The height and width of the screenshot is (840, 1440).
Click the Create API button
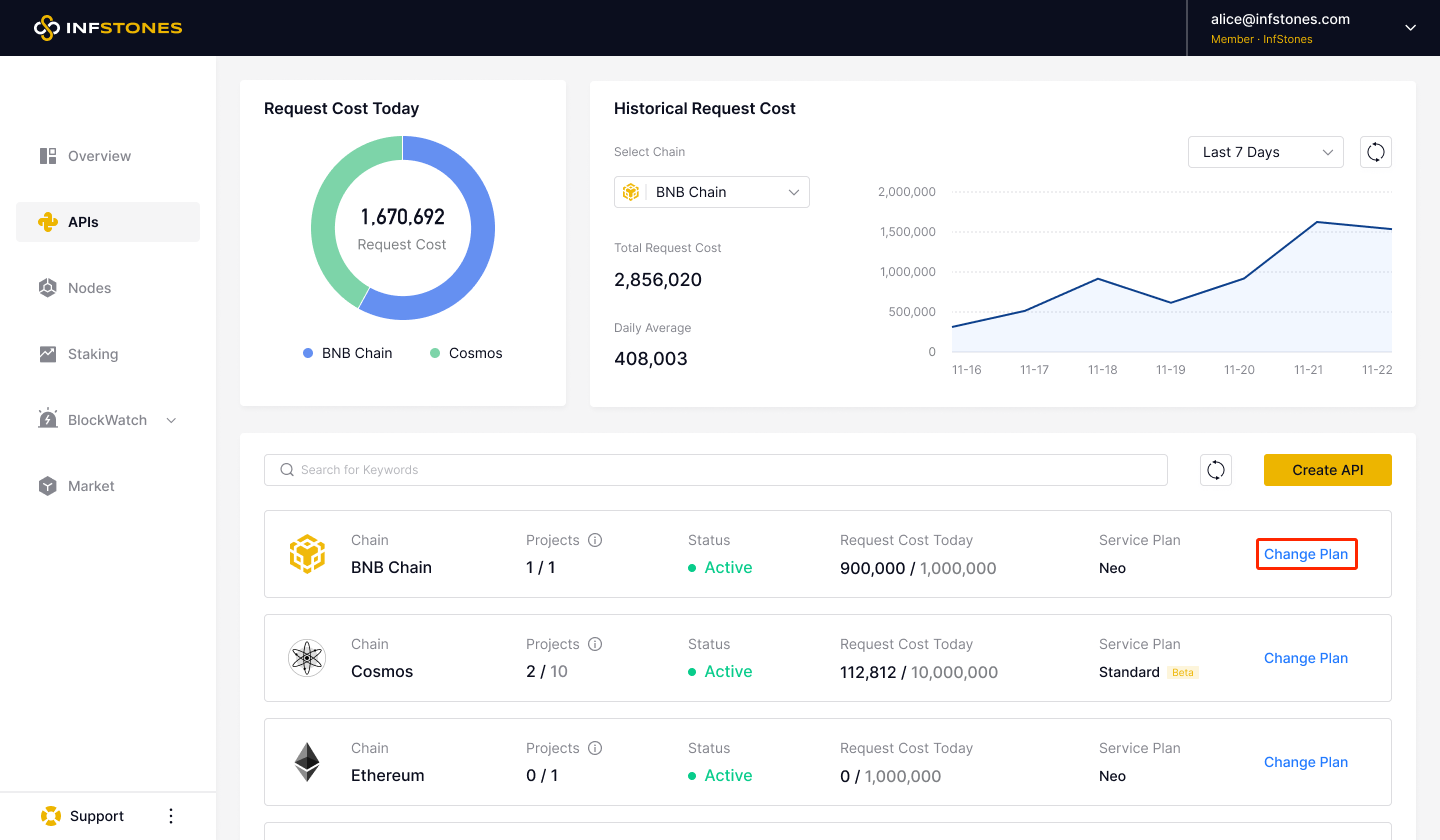tap(1328, 470)
